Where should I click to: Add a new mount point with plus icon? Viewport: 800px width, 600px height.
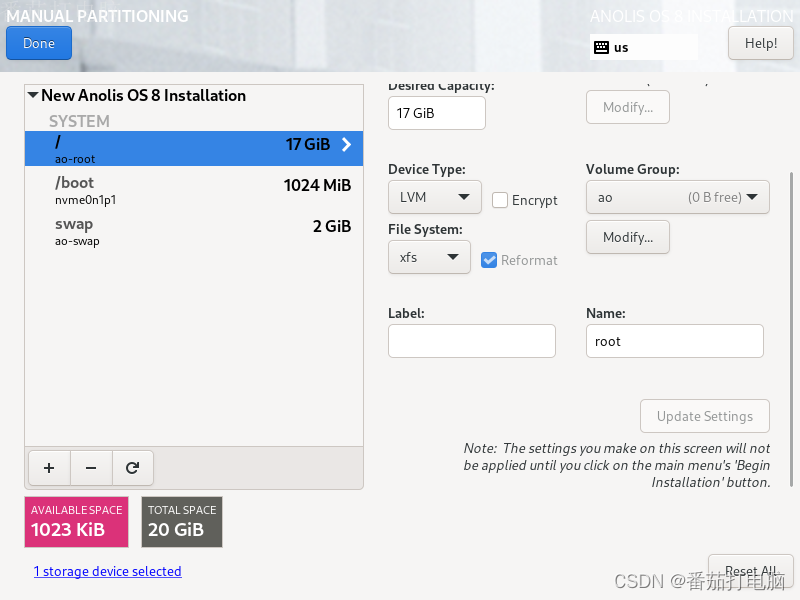tap(49, 468)
